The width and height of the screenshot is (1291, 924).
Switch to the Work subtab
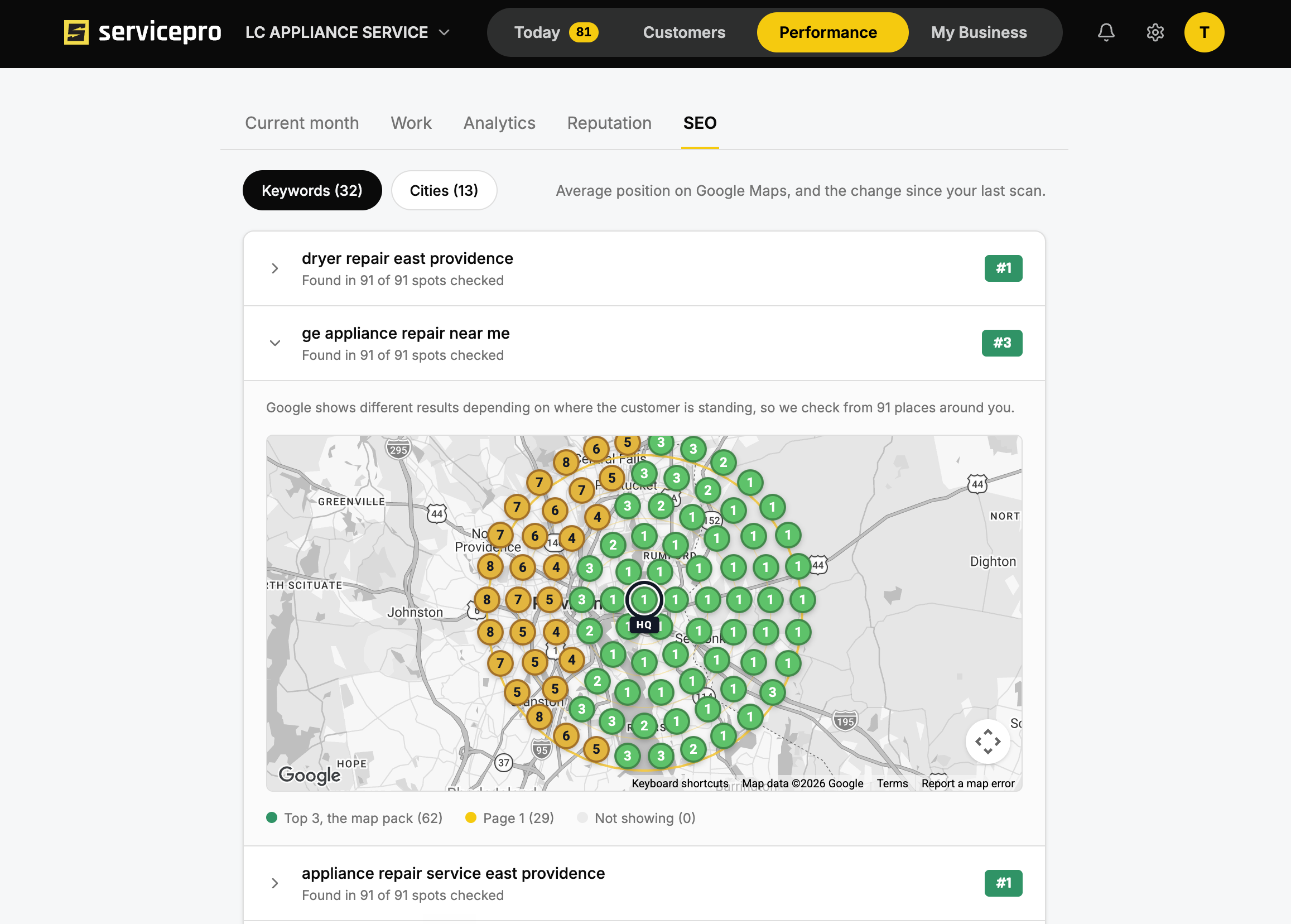point(411,123)
